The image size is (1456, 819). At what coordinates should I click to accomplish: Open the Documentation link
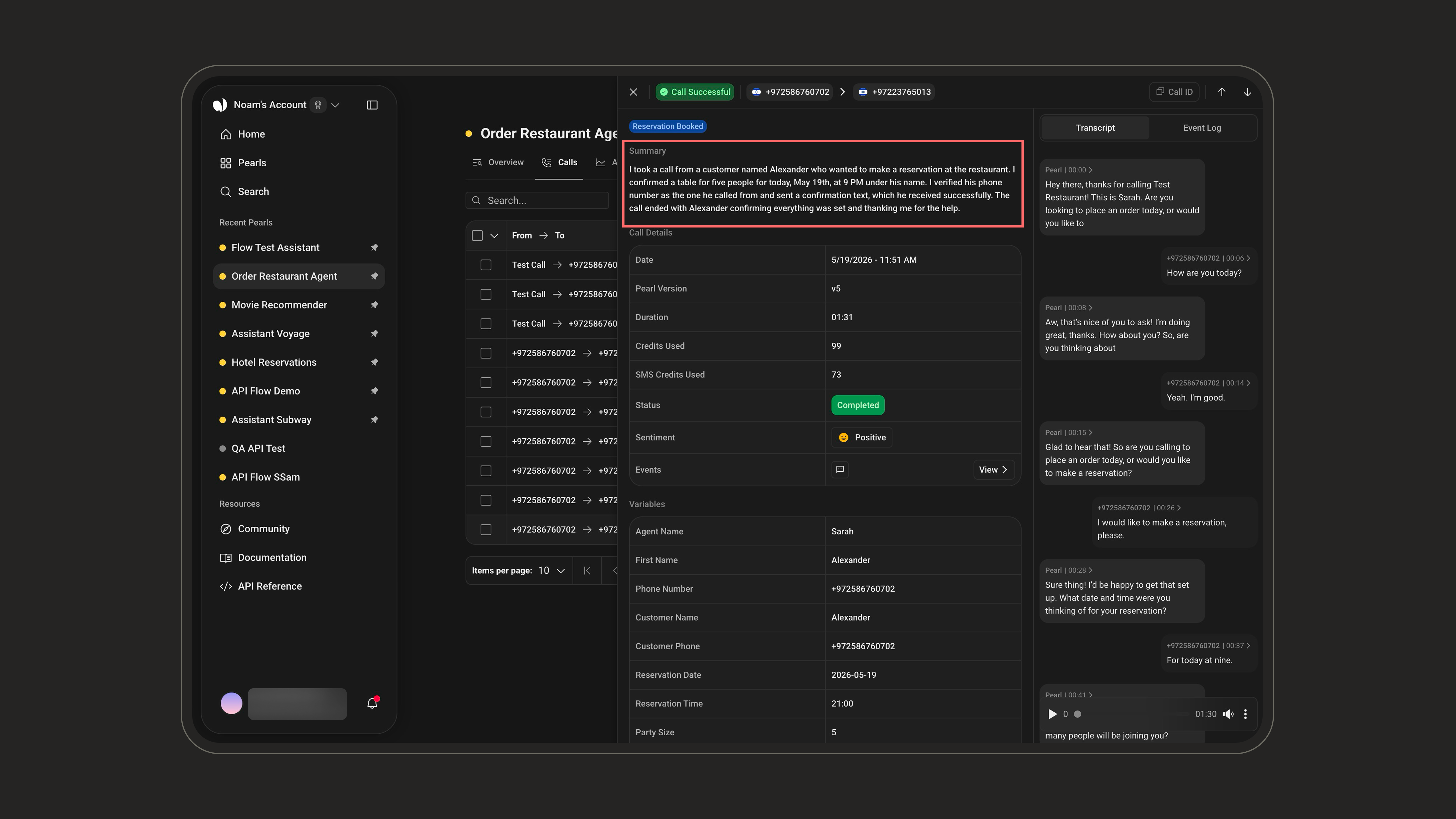(x=299, y=558)
